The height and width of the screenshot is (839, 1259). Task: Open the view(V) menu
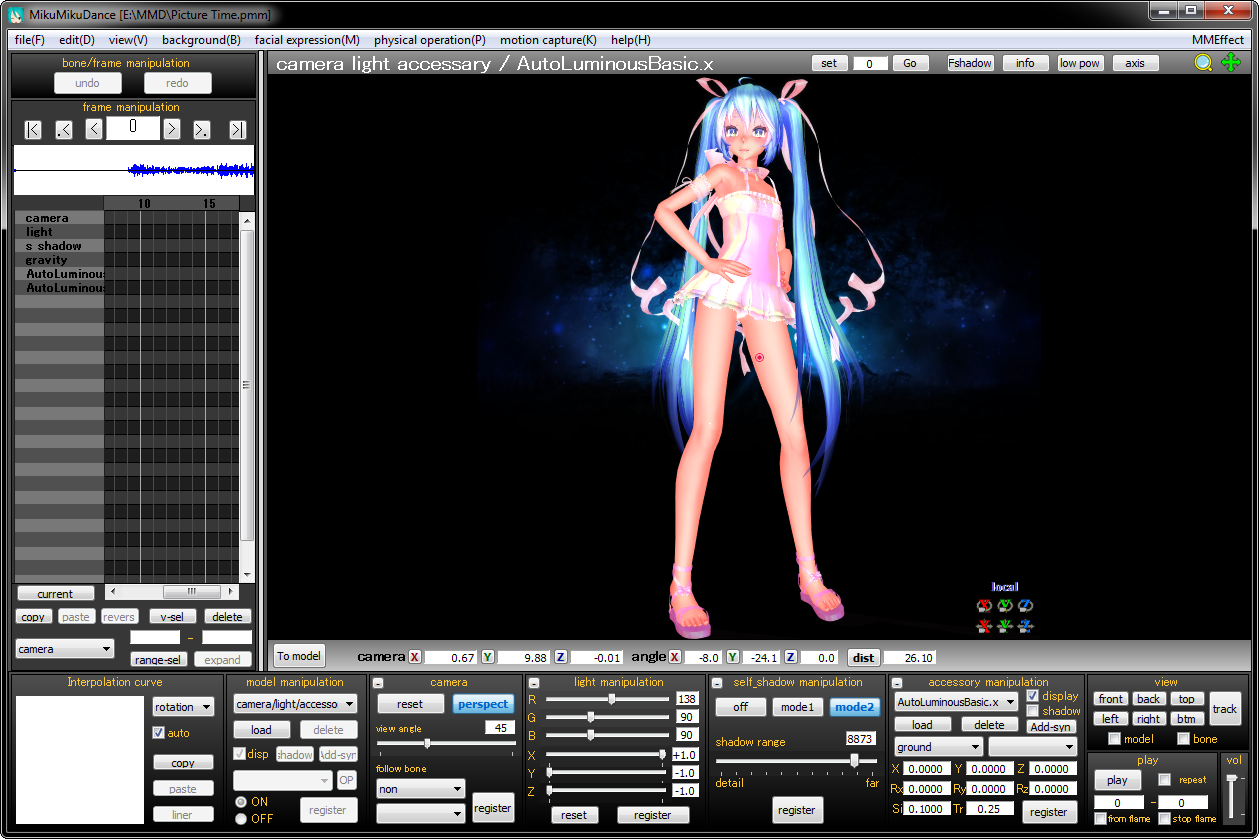tap(128, 40)
